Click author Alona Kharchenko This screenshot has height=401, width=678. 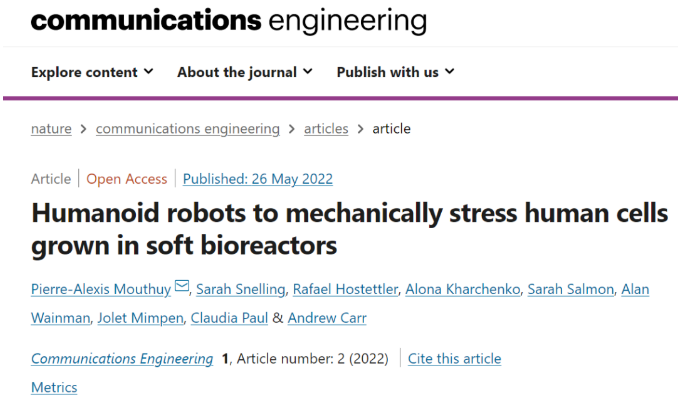[x=462, y=289]
